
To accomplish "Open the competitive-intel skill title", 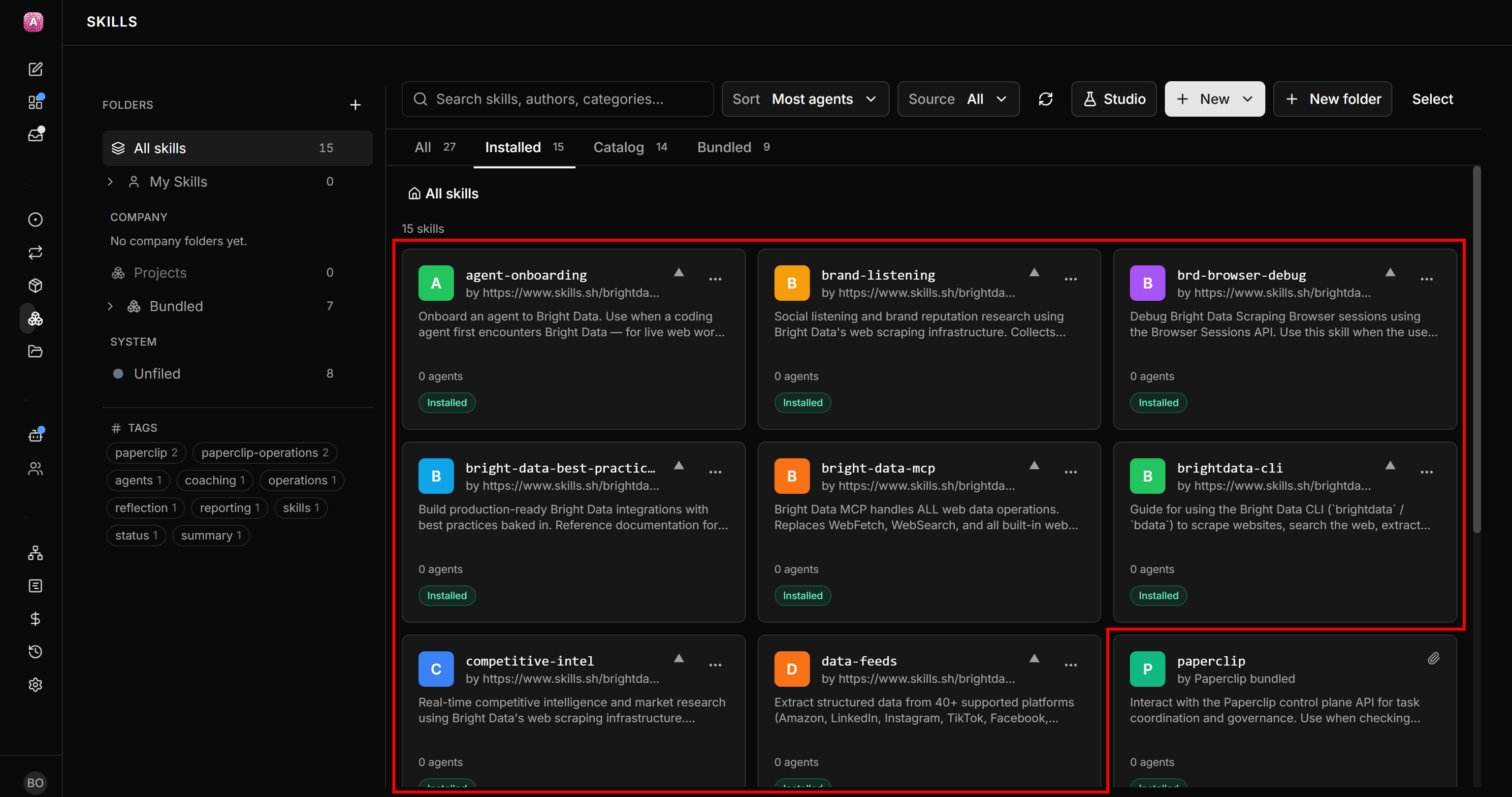I will 530,662.
